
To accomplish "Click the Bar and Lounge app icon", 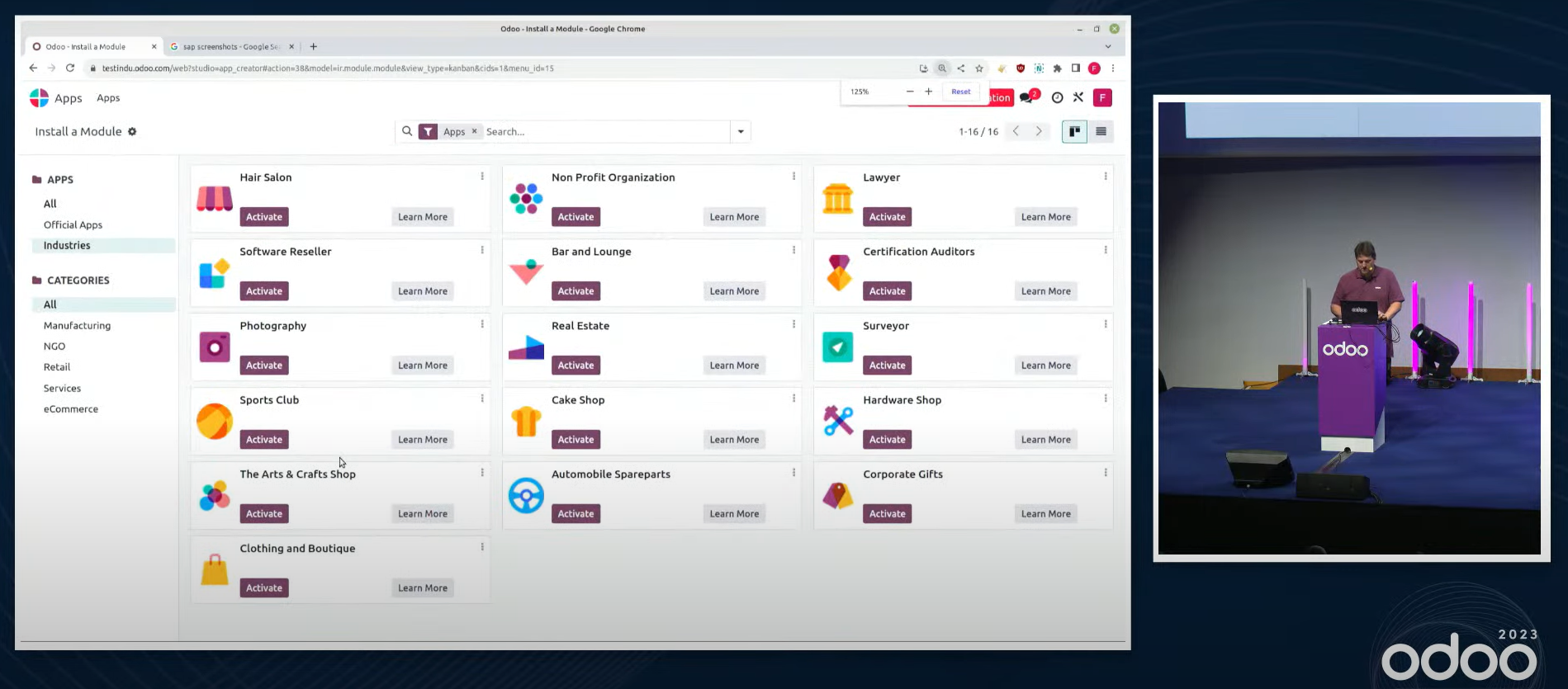I will [526, 272].
